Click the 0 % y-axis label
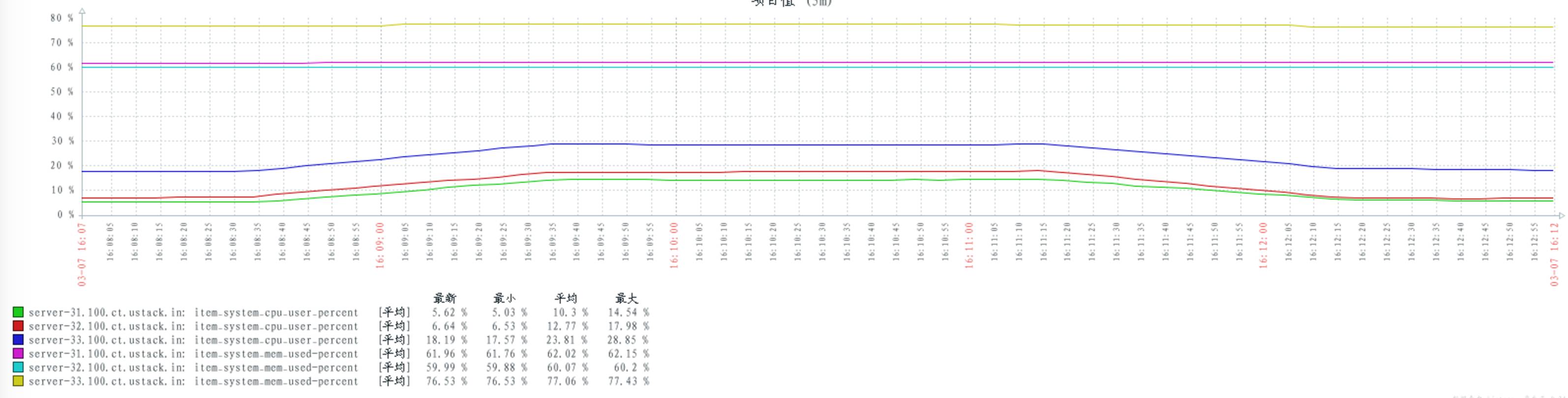 [66, 215]
